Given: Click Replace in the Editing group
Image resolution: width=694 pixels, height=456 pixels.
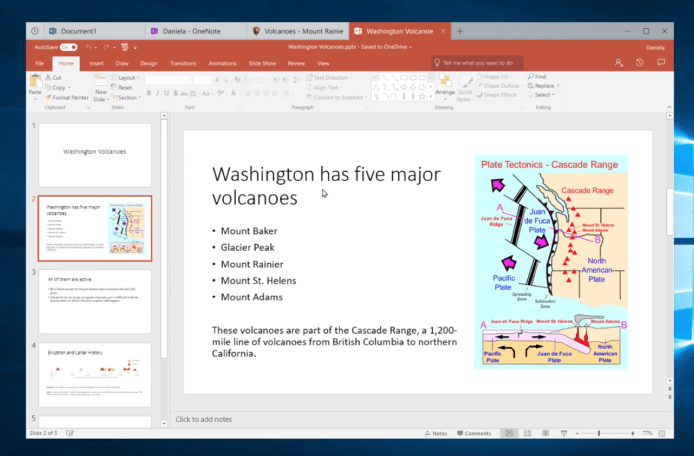Looking at the screenshot, I should pos(544,85).
